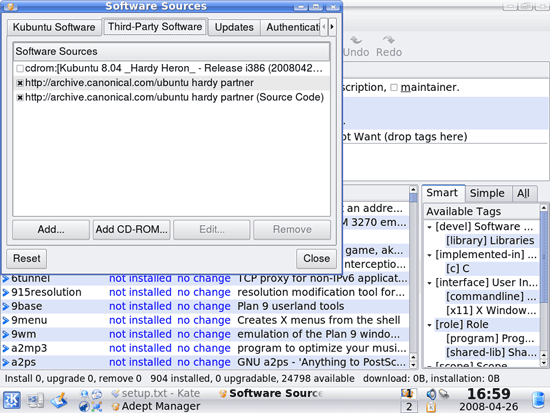Viewport: 550px width, 413px height.
Task: Select the [c] C tag
Action: pyautogui.click(x=457, y=269)
